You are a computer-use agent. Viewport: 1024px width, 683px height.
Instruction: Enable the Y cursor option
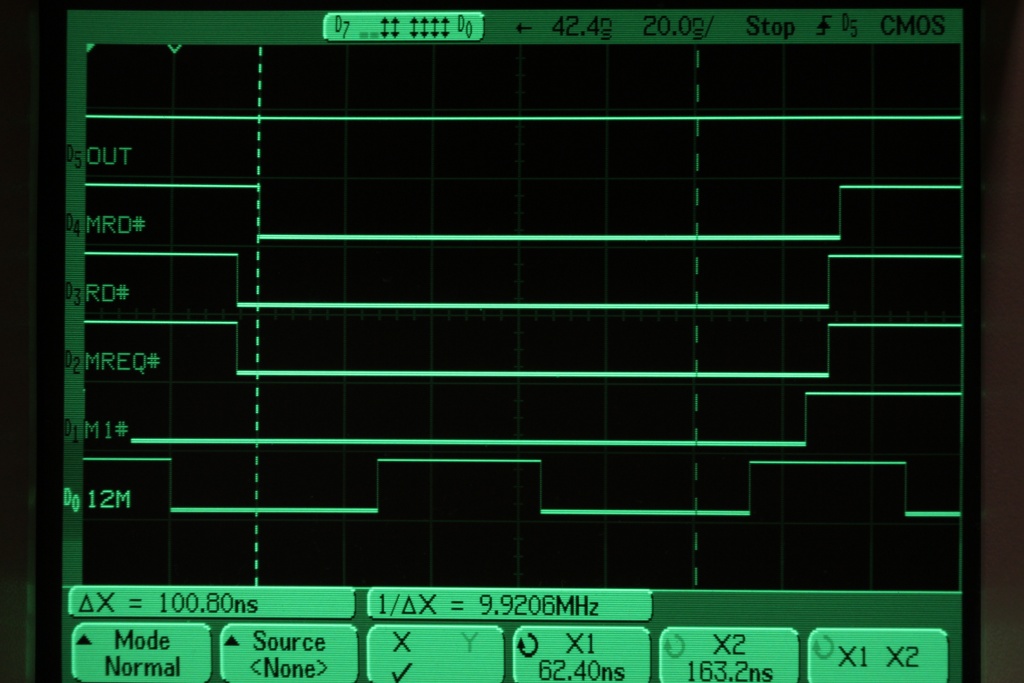tap(468, 643)
